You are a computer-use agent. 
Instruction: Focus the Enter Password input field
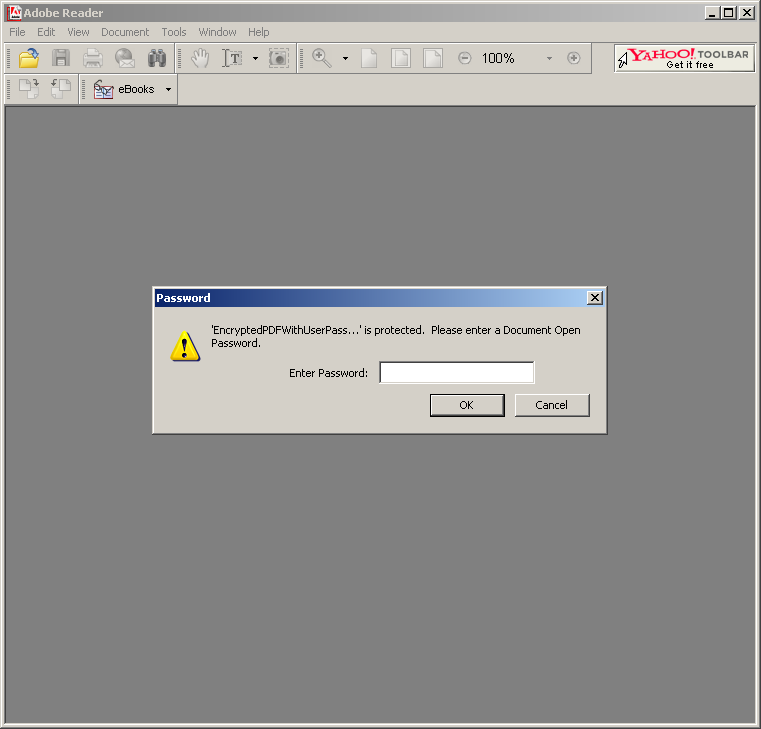point(457,373)
